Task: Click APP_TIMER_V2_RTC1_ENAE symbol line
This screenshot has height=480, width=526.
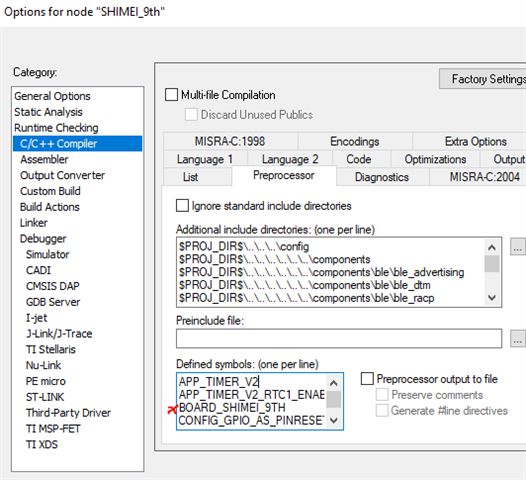Action: [252, 395]
